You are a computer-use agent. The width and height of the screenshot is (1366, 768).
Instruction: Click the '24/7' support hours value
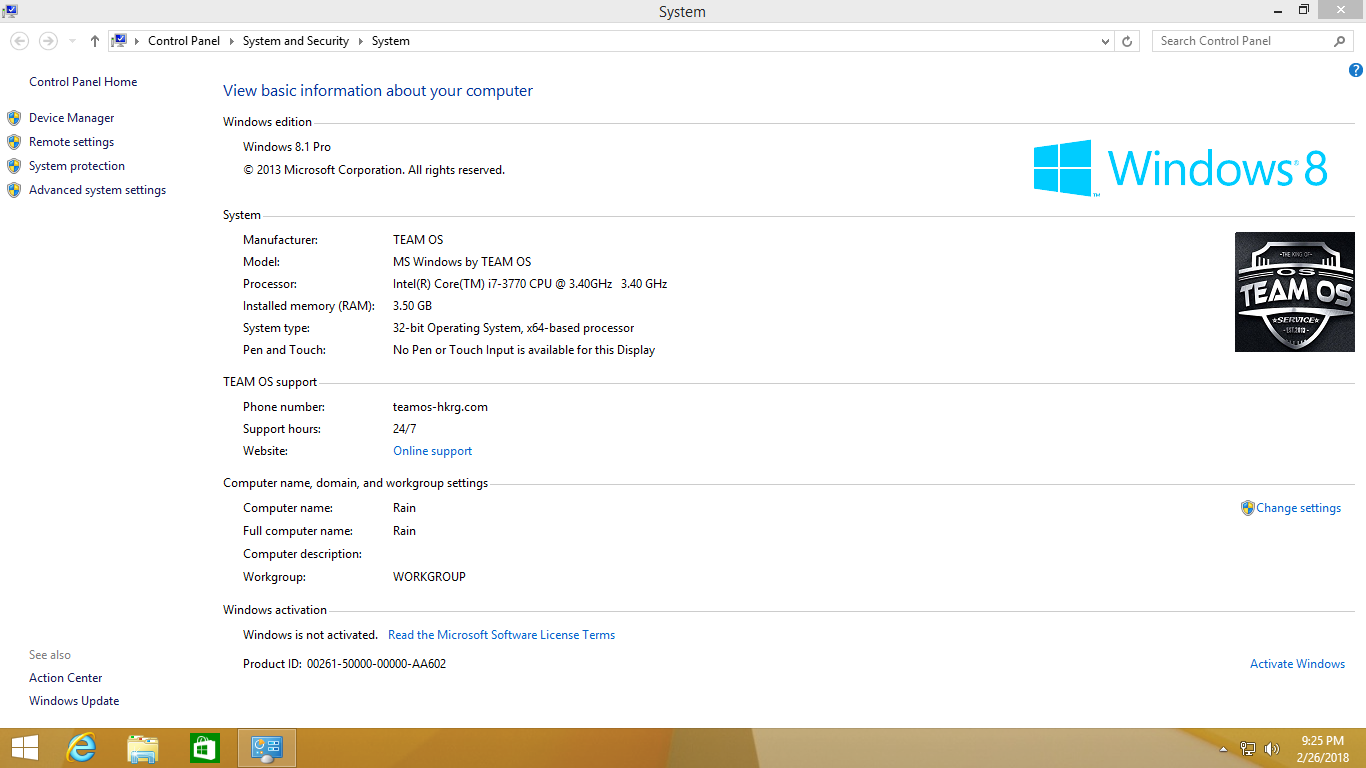(x=405, y=429)
